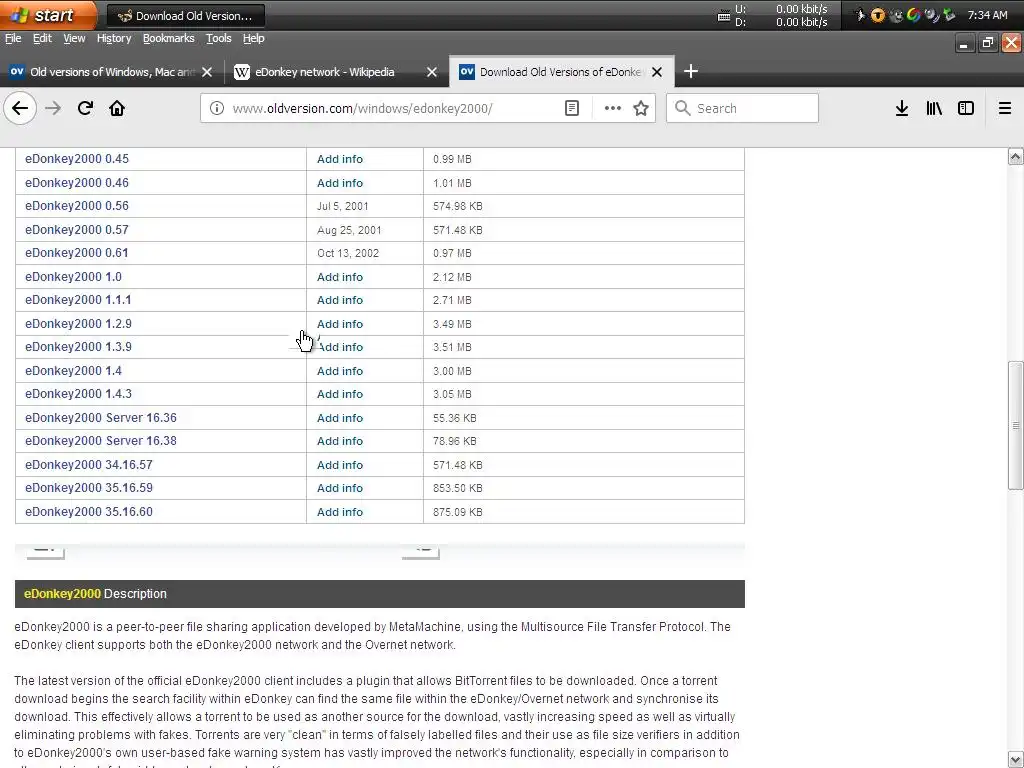
Task: Open the Bookmarks menu
Action: coord(168,39)
